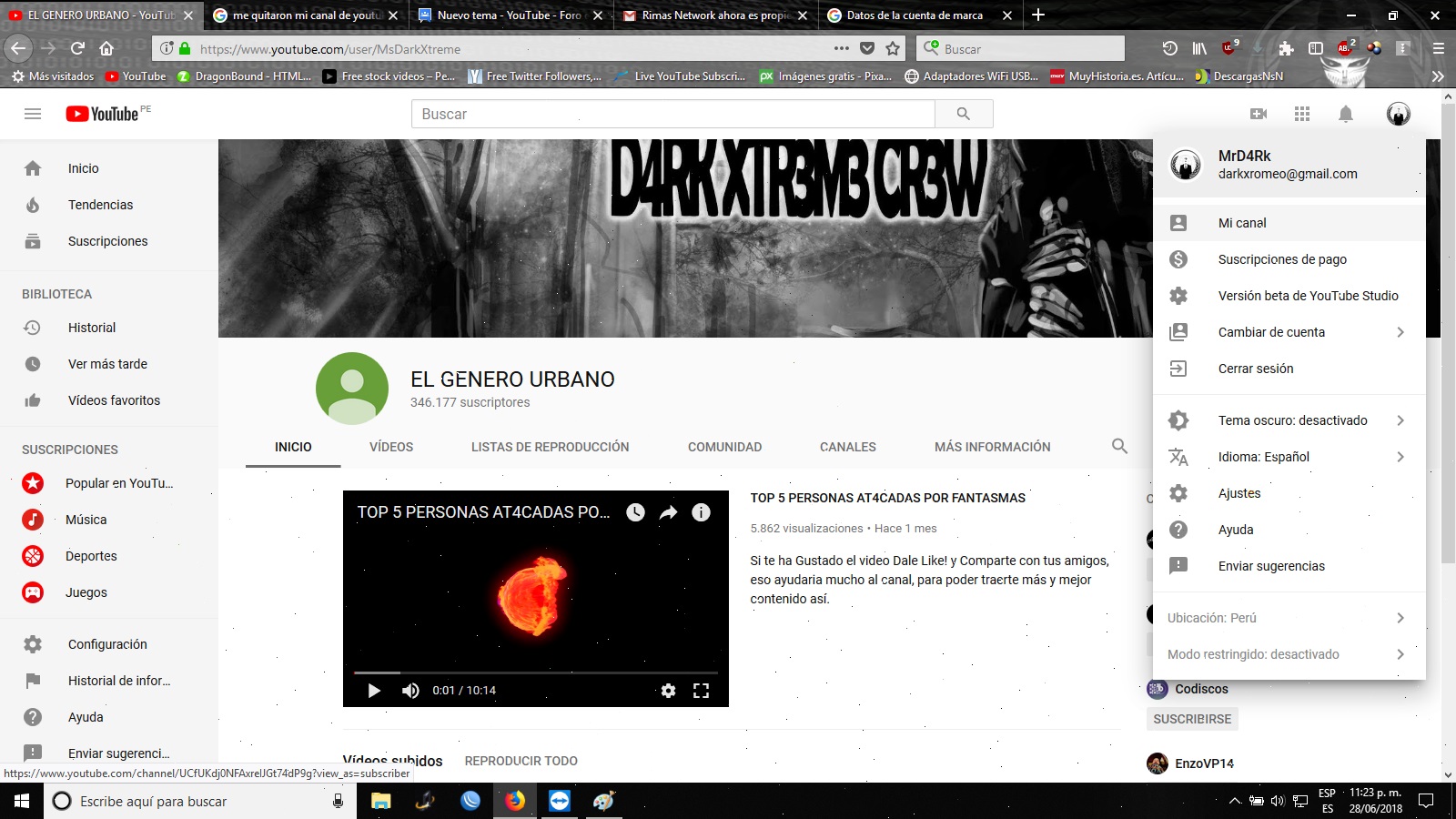This screenshot has height=819, width=1456.
Task: Click SUSCRIBIRSE under Codiscos
Action: [x=1192, y=719]
